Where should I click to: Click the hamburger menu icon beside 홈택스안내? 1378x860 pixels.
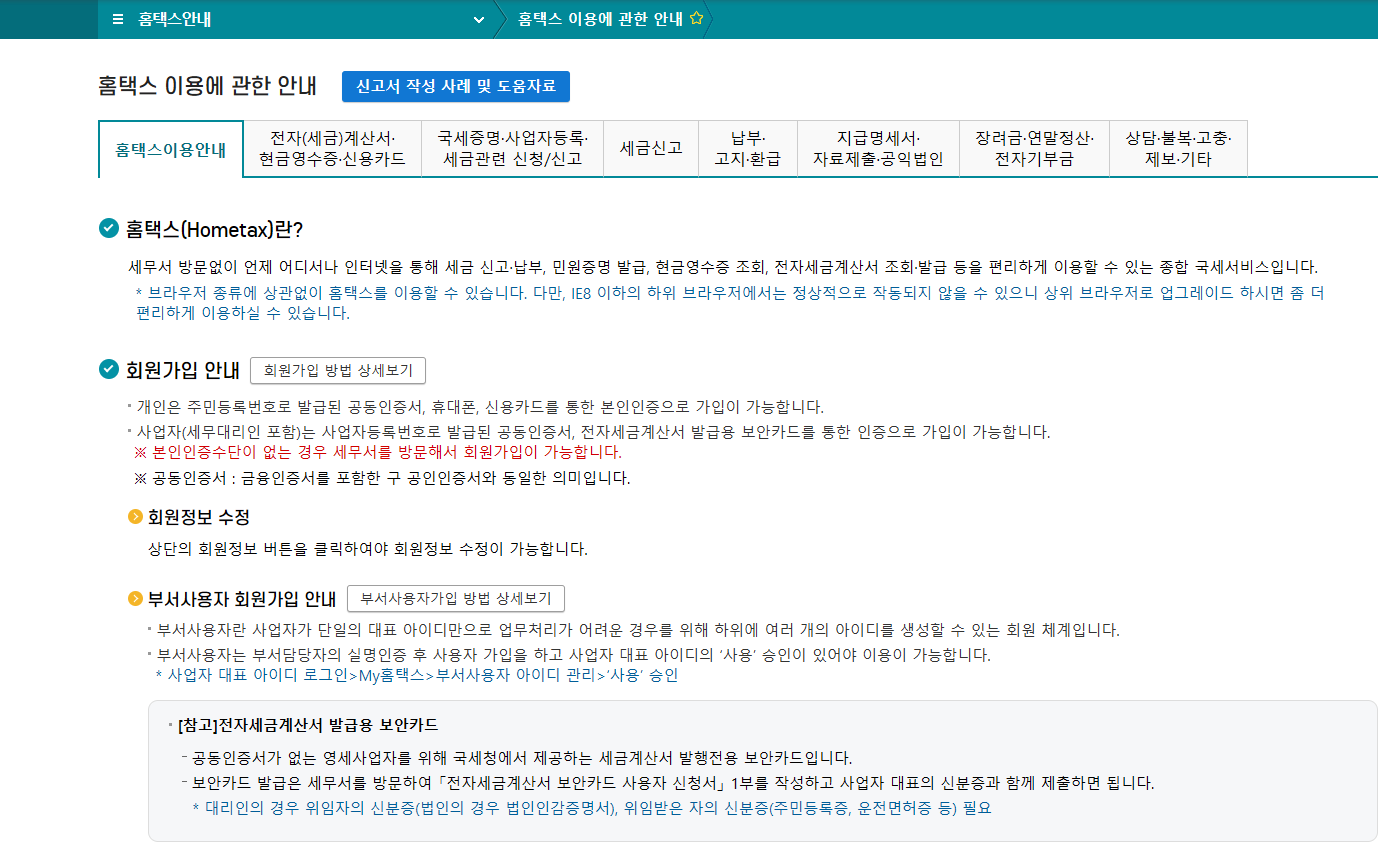coord(118,19)
